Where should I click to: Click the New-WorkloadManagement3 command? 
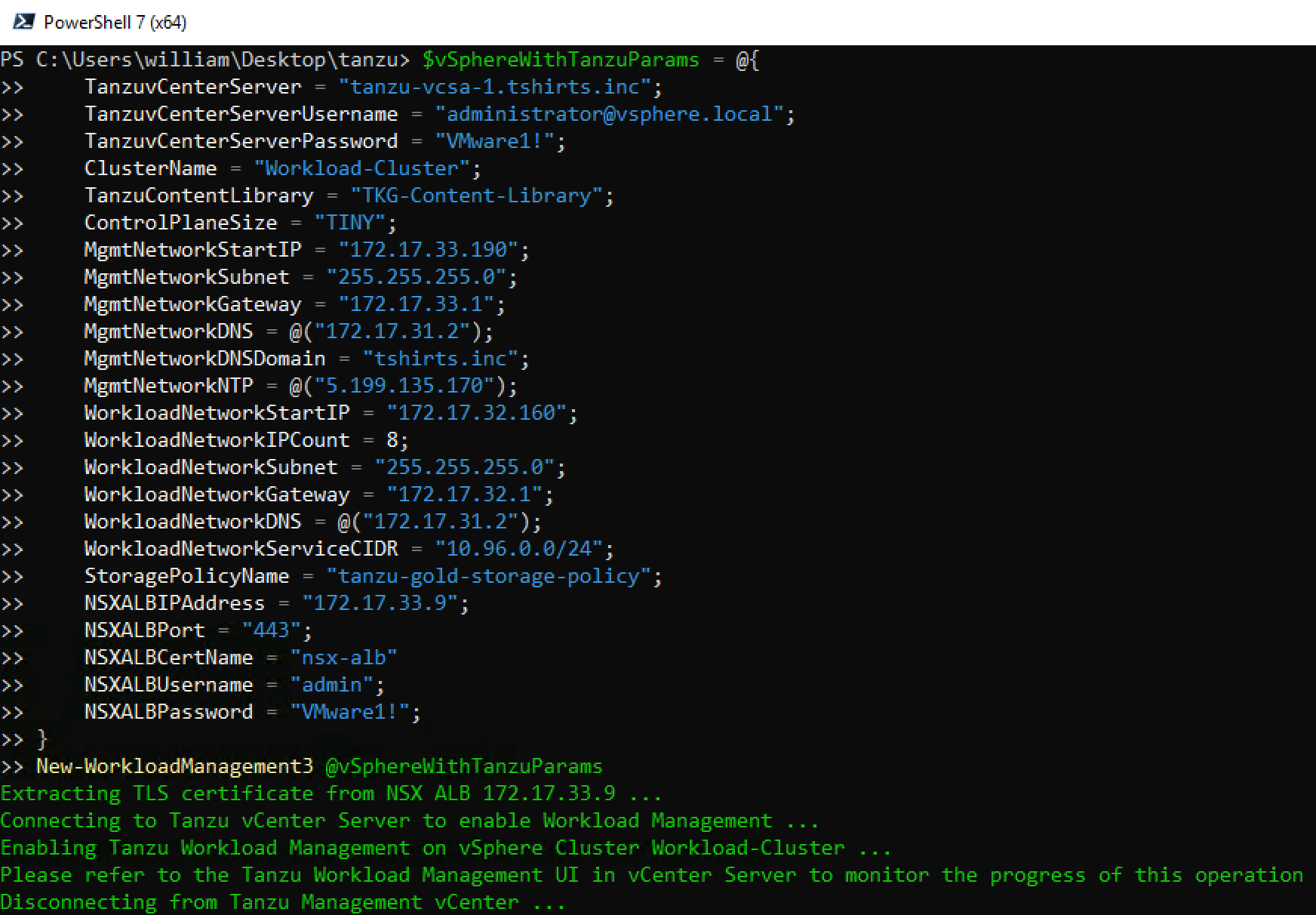pyautogui.click(x=174, y=766)
